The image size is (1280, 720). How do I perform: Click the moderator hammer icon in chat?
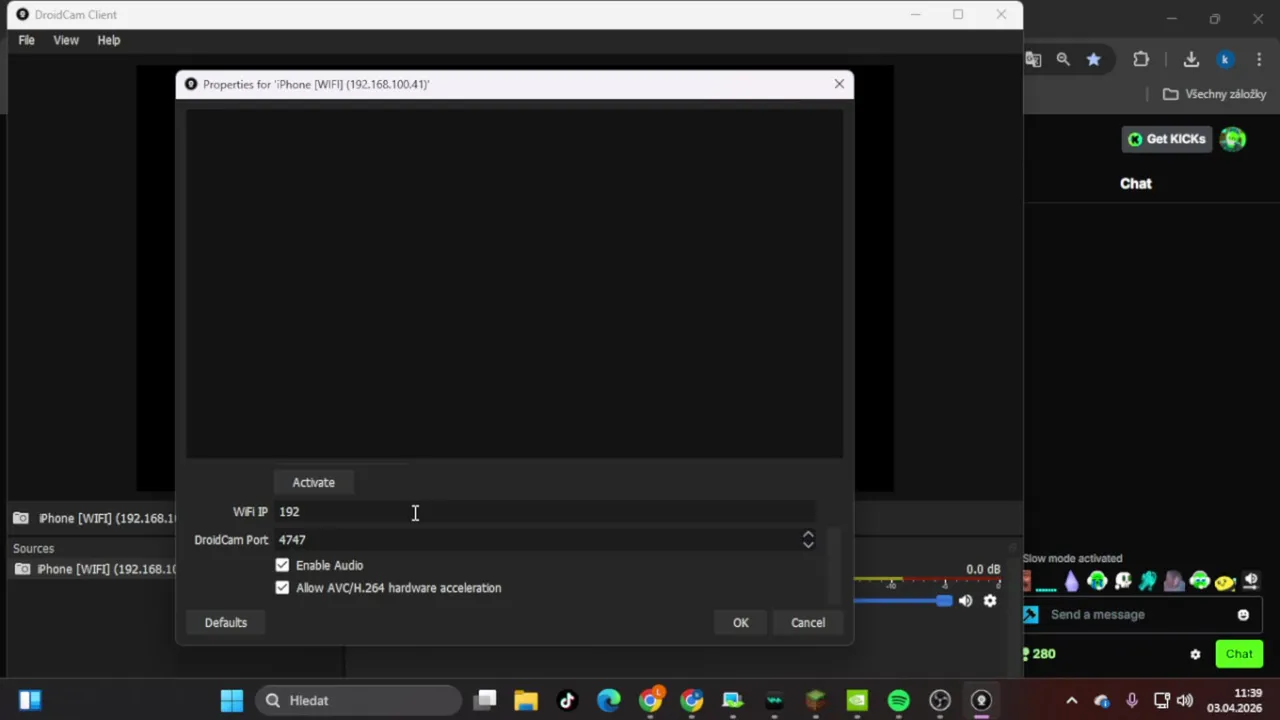pos(1031,615)
